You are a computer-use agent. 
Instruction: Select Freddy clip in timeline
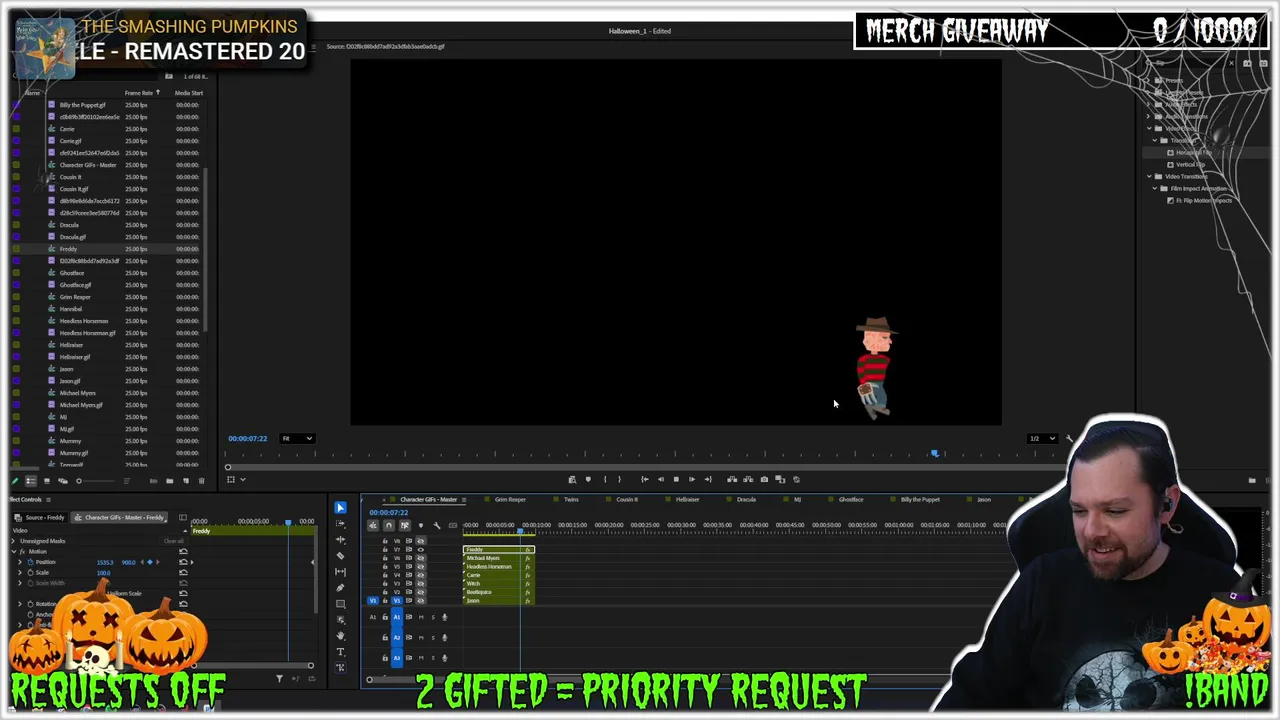coord(499,550)
